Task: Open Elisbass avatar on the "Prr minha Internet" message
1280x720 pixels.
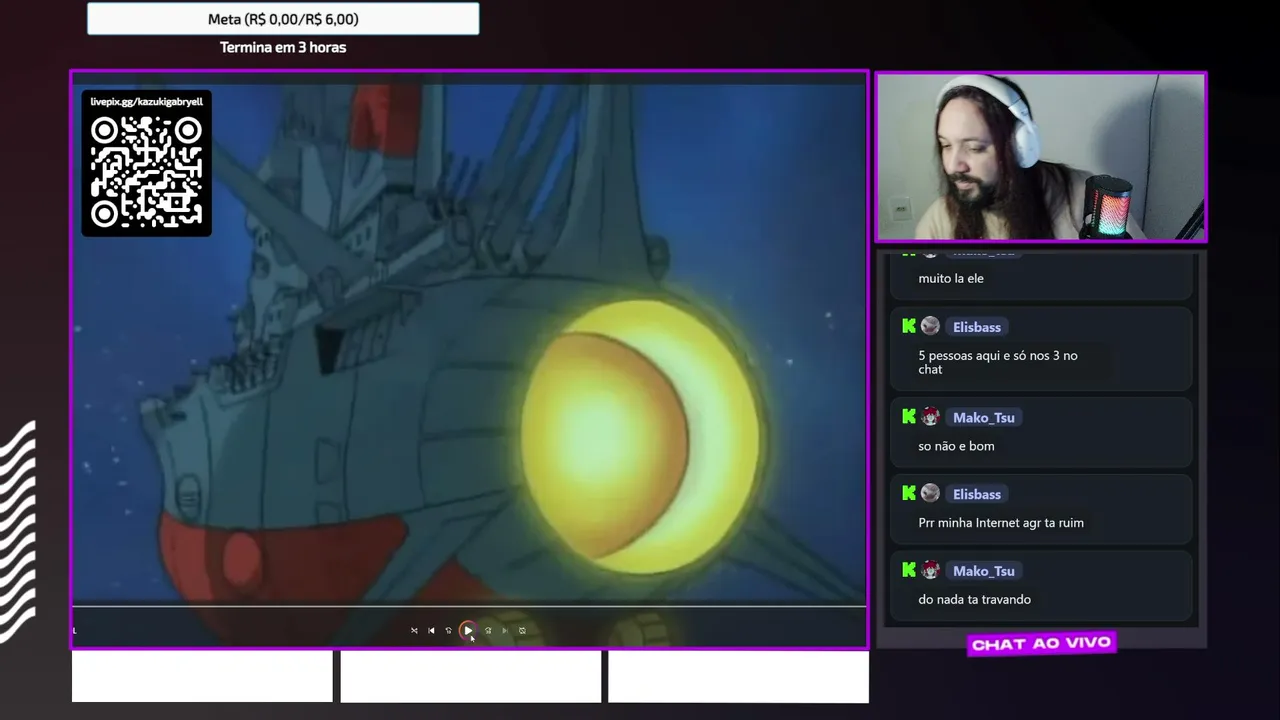Action: tap(930, 493)
